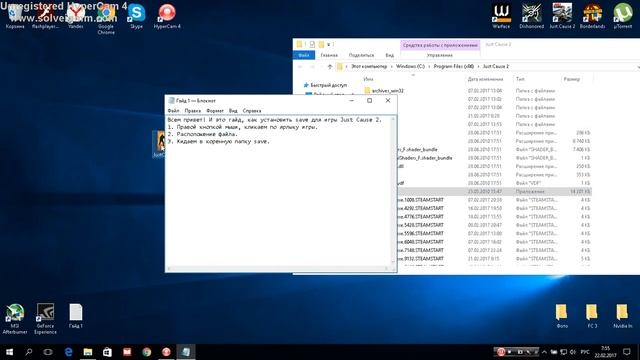
Task: Expand breadcrumb chevron after Program Files (x86)
Action: [x=479, y=67]
